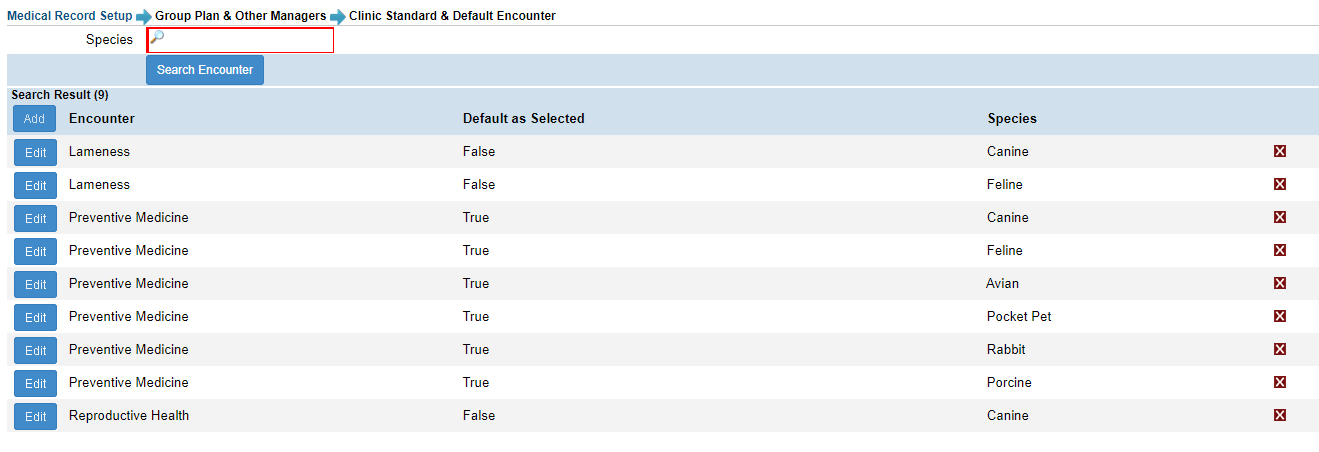Remove the Porcine encounter entry
The width and height of the screenshot is (1319, 452).
[1279, 382]
